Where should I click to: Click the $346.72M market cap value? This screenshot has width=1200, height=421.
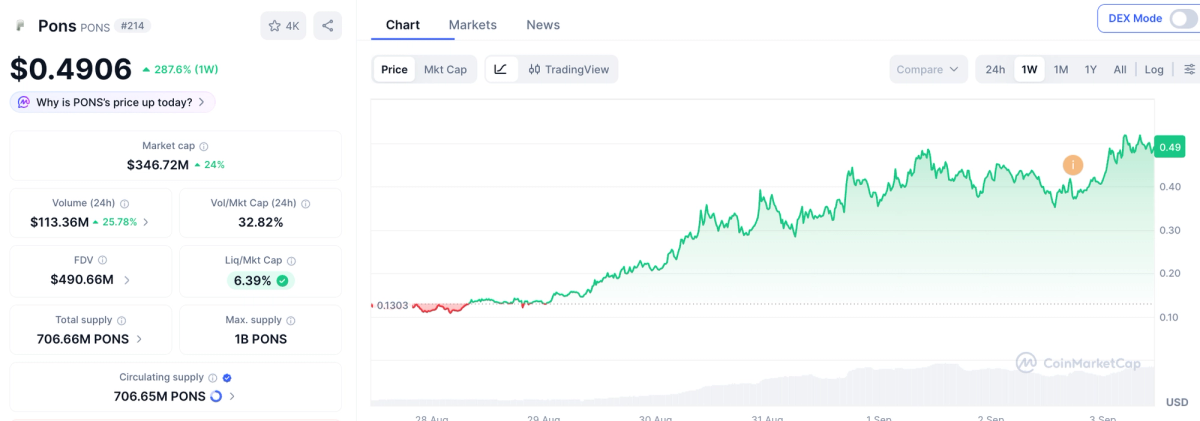click(x=158, y=164)
